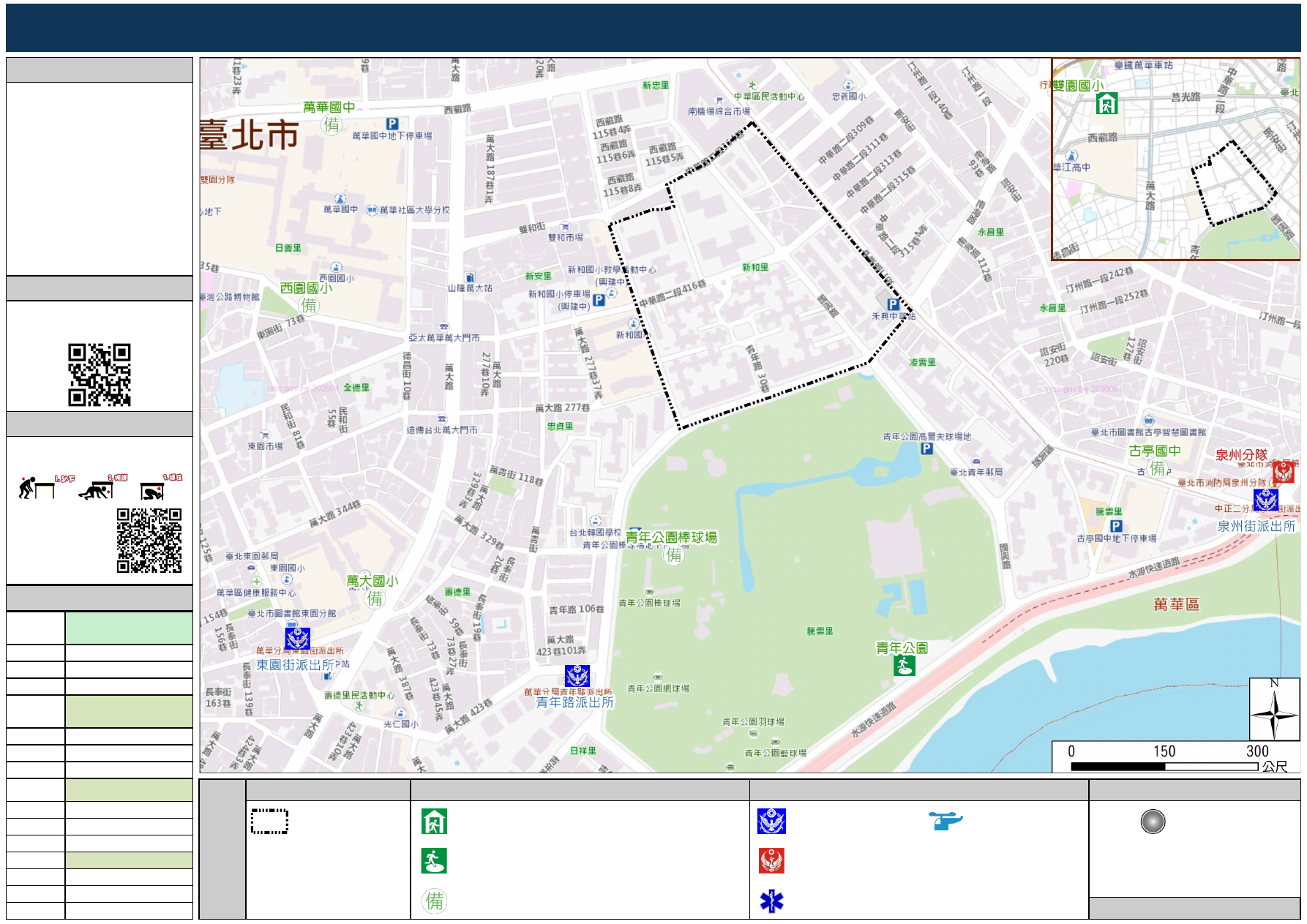Click the large 臺北市 label

click(x=249, y=136)
